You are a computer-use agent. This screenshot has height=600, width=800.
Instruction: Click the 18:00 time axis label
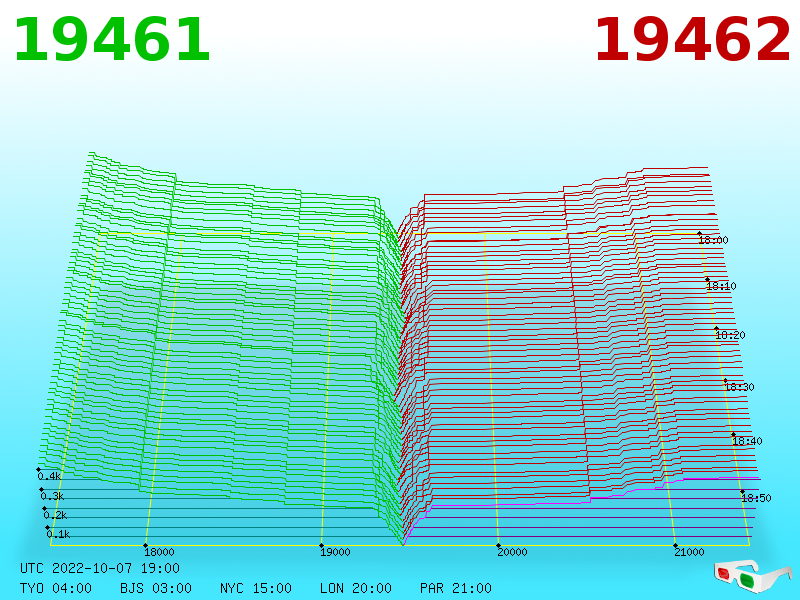click(x=713, y=240)
